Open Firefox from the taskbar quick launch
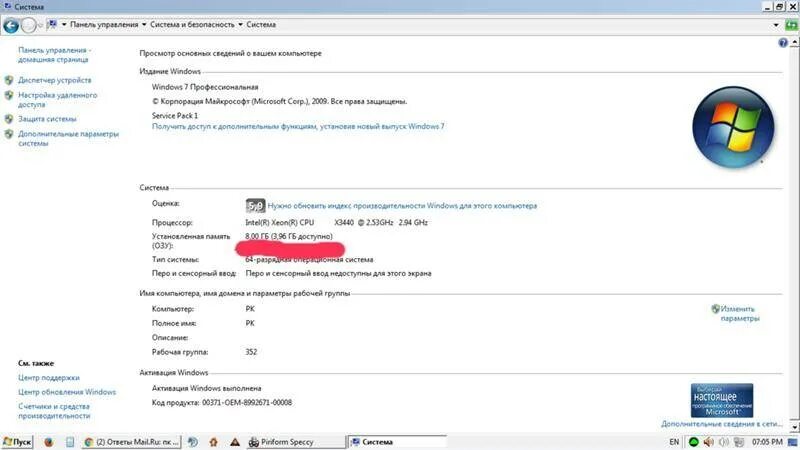The height and width of the screenshot is (450, 800). 48,442
